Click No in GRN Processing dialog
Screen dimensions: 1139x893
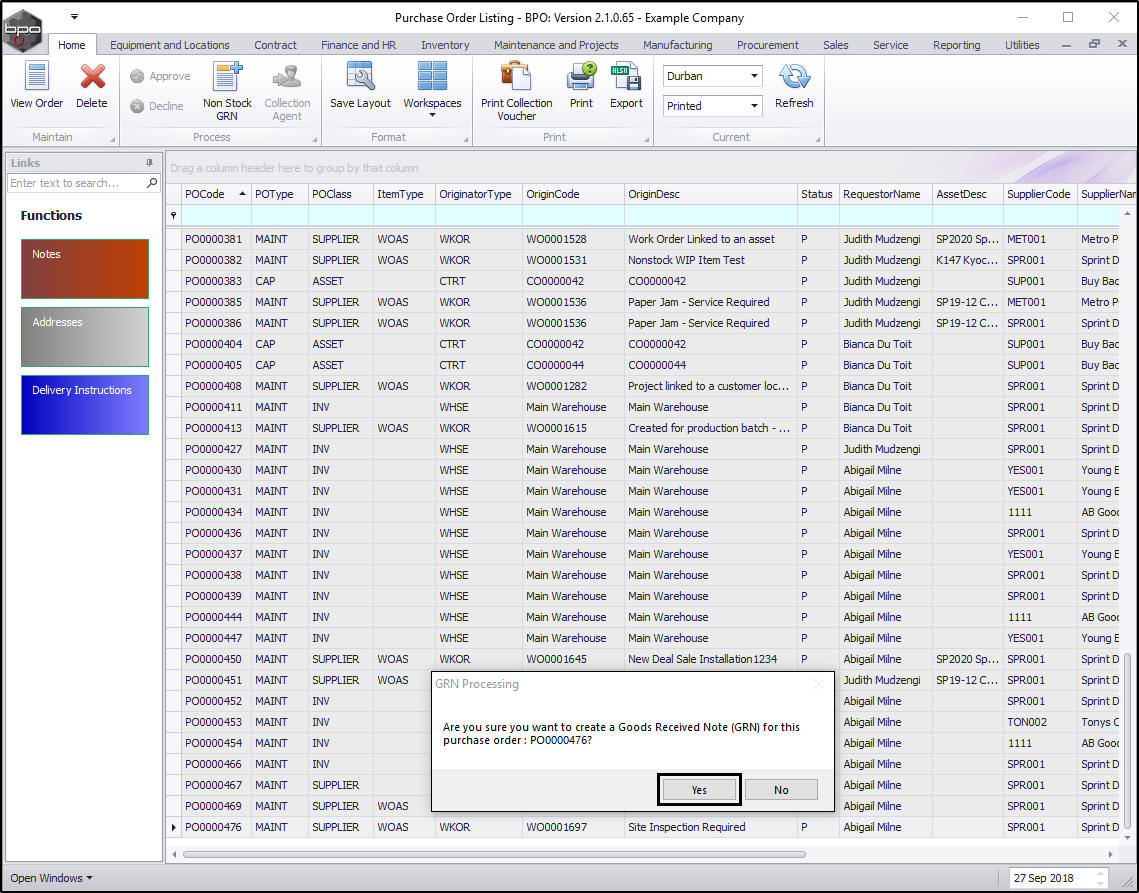point(781,790)
